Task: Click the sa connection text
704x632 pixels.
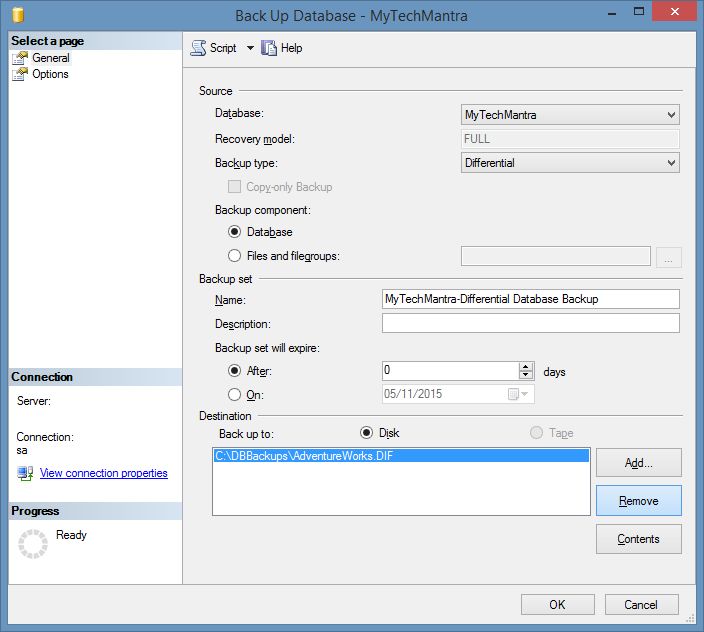Action: [22, 450]
